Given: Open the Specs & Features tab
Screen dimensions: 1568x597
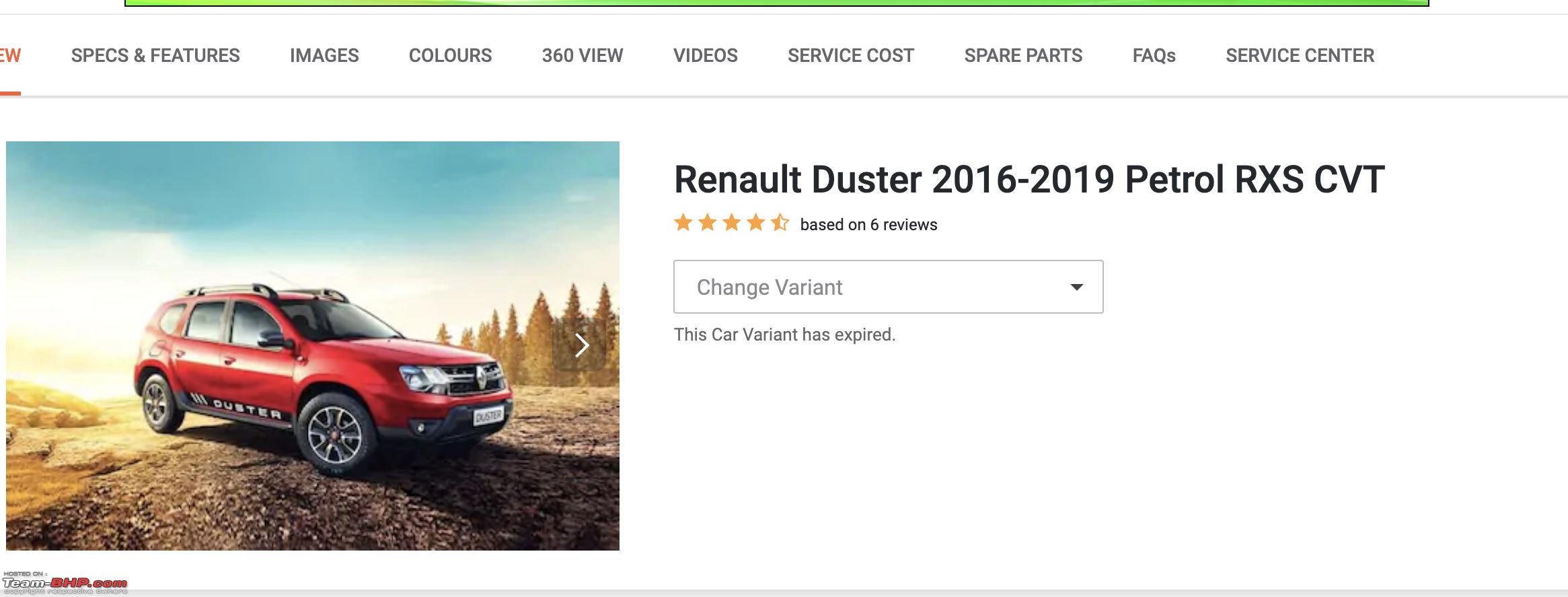Looking at the screenshot, I should point(155,55).
